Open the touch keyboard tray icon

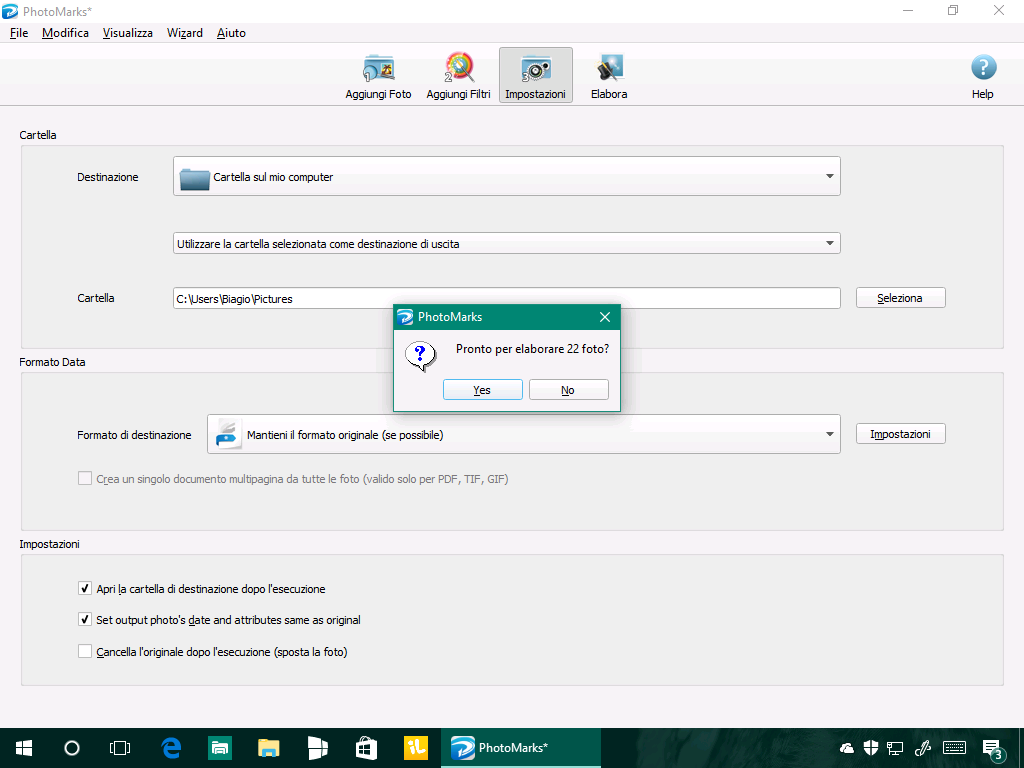954,748
